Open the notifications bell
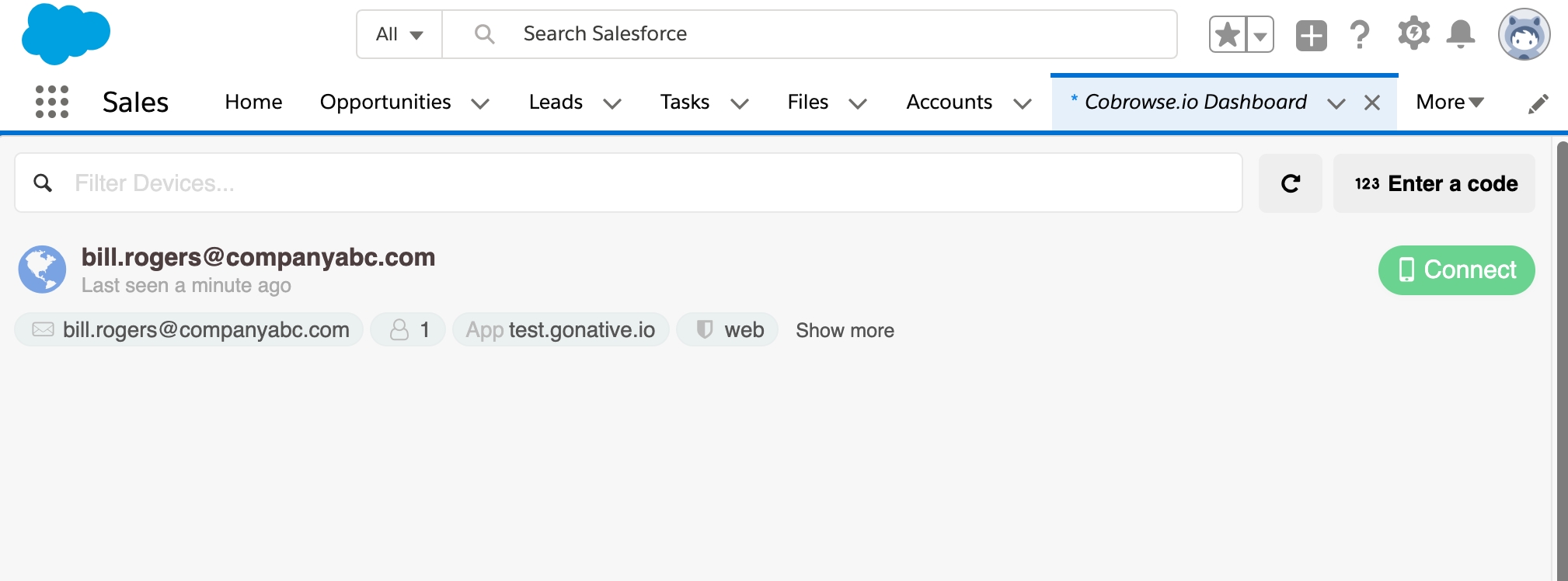1568x581 pixels. pos(1461,34)
